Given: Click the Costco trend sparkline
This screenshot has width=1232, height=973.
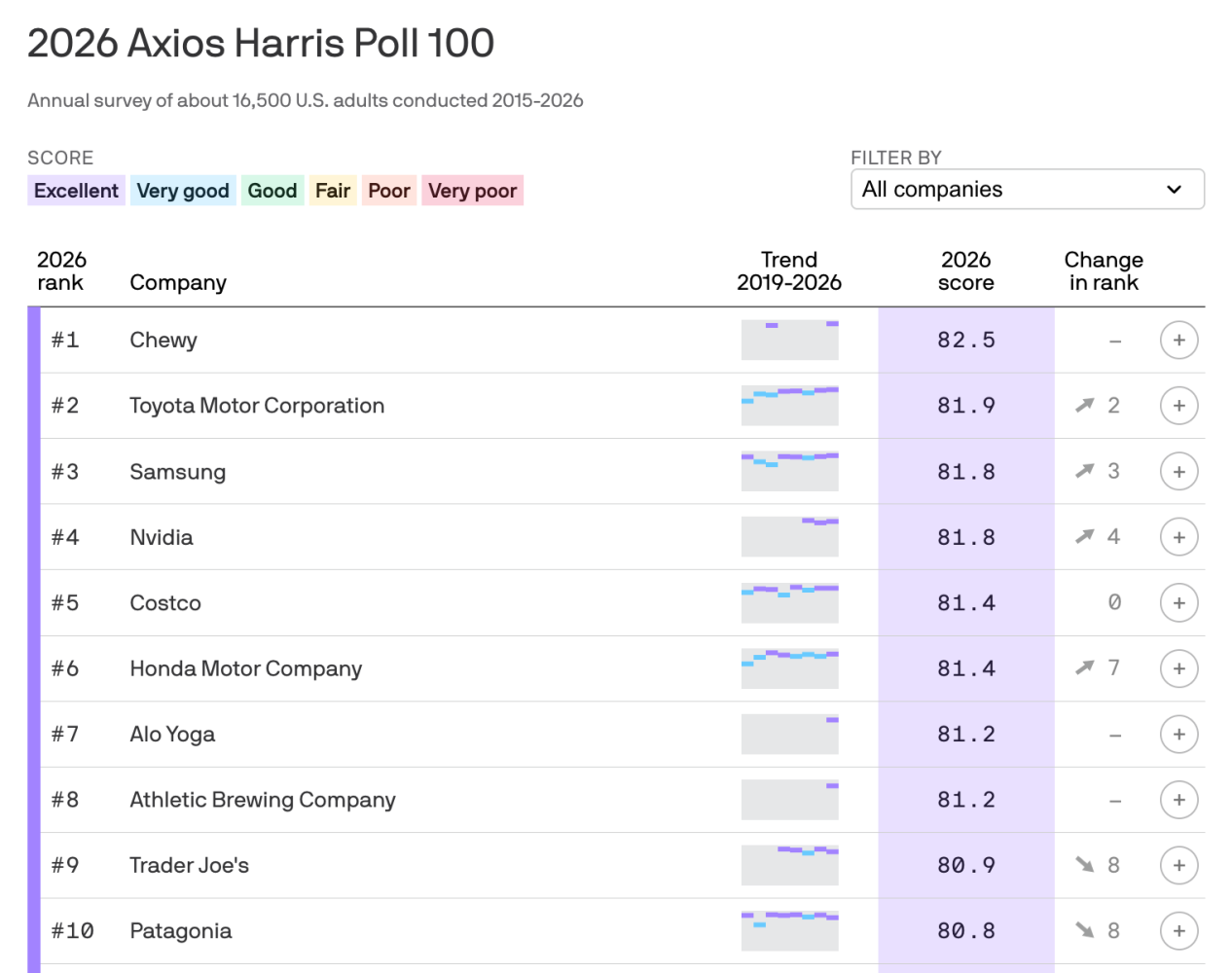Looking at the screenshot, I should [789, 603].
